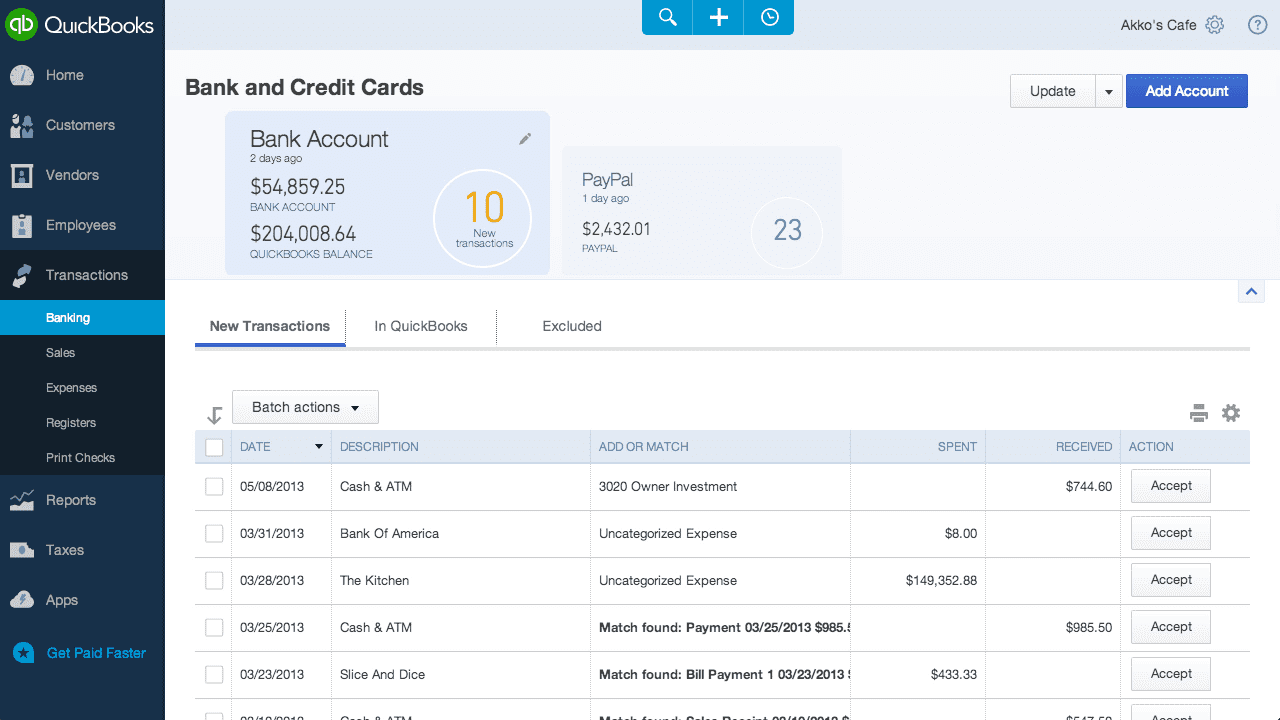Viewport: 1280px width, 720px height.
Task: Open the Update dropdown arrow
Action: point(1108,91)
